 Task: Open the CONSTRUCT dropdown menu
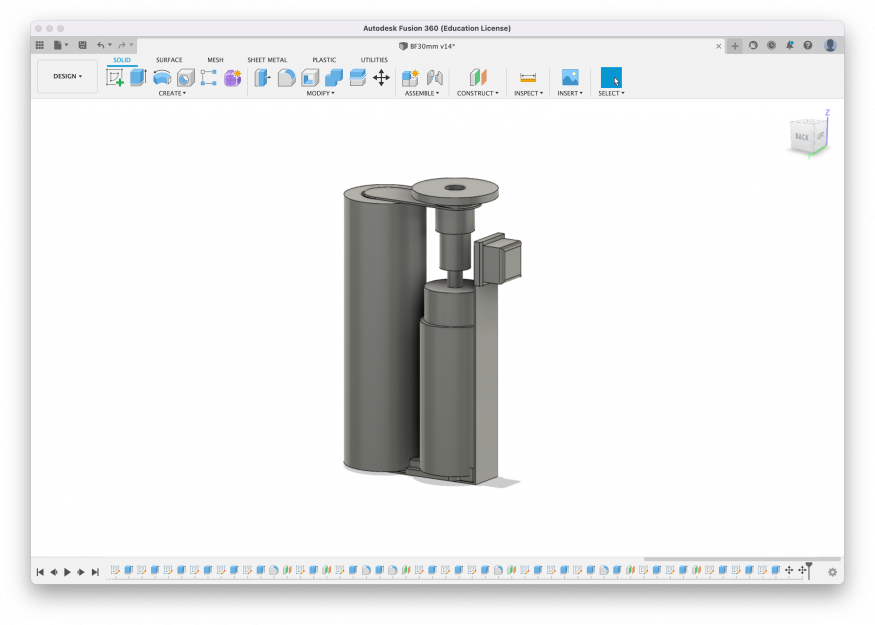coord(477,93)
